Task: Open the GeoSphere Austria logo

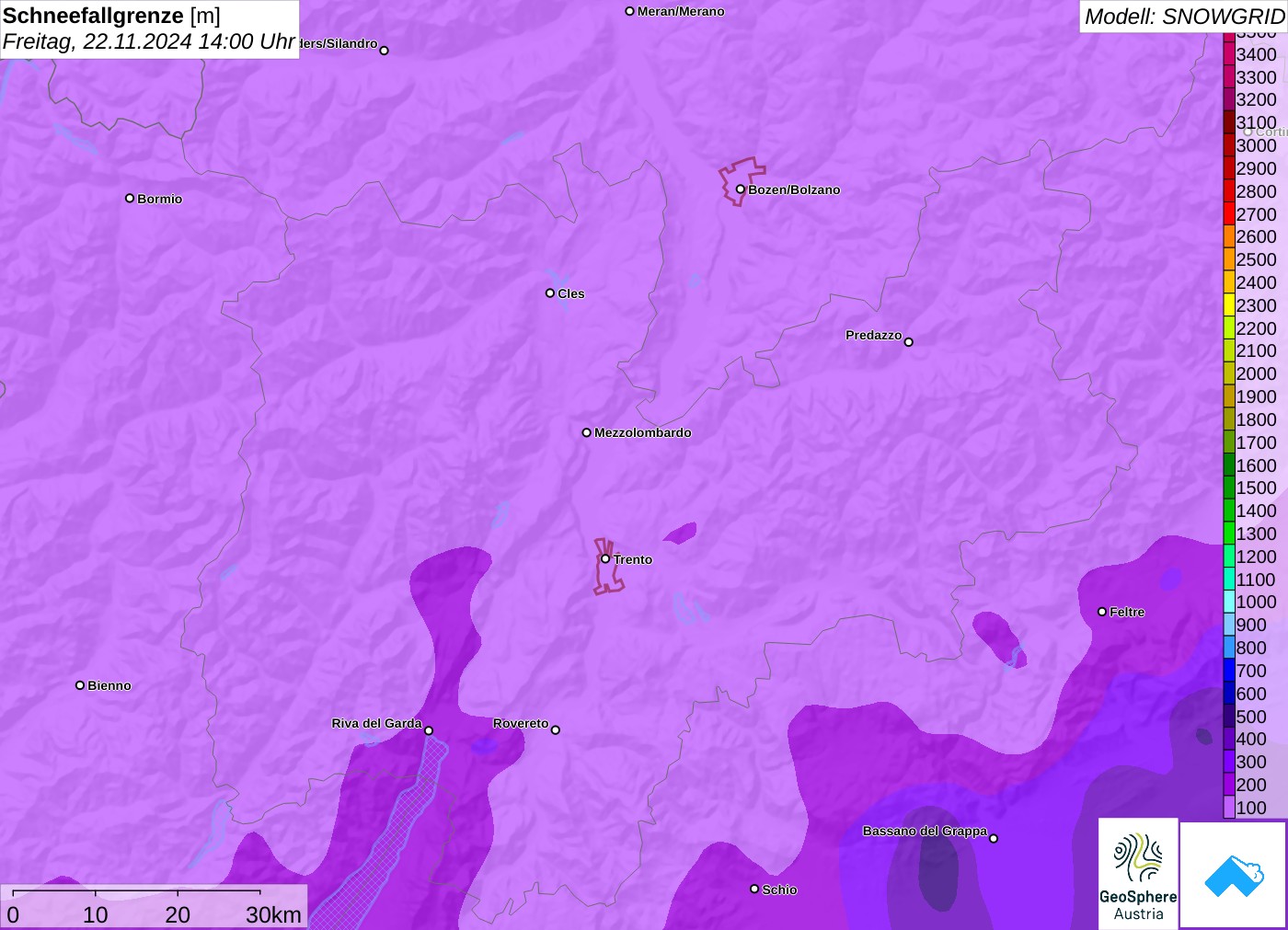Action: (x=1138, y=874)
